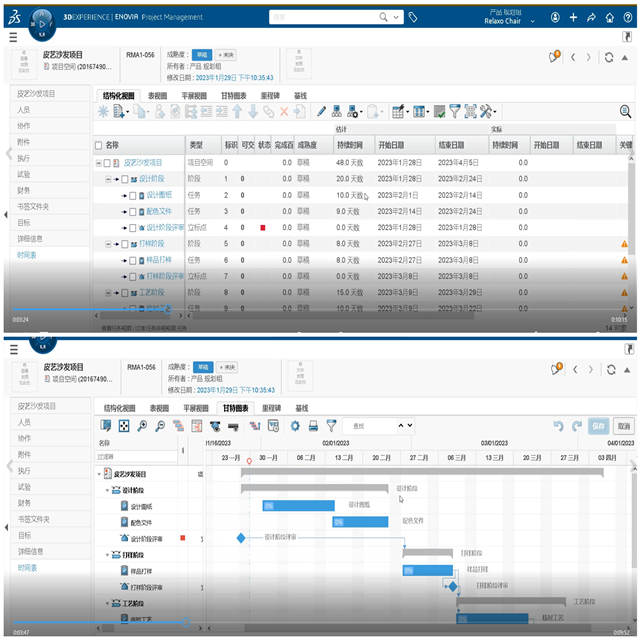Click the plus add icon in header

[x=573, y=17]
